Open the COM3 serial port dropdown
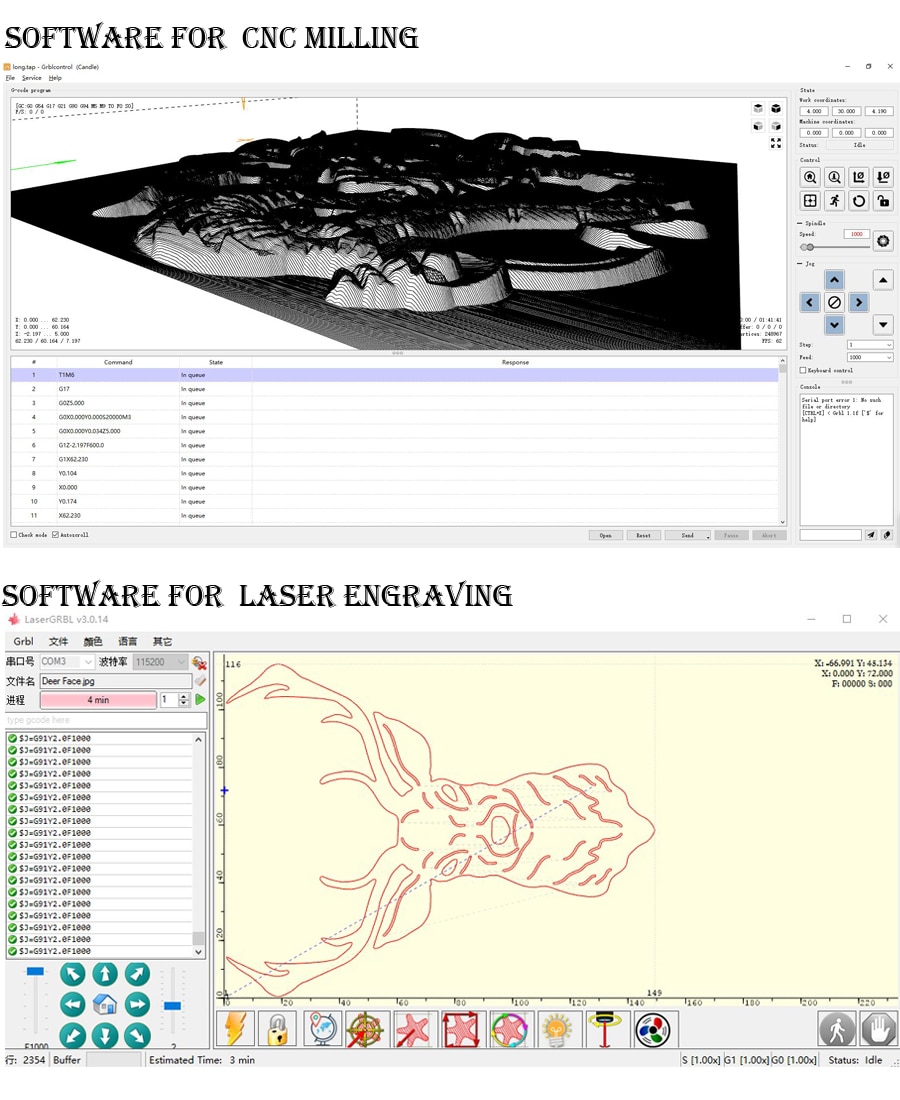The width and height of the screenshot is (900, 1100). click(x=67, y=662)
